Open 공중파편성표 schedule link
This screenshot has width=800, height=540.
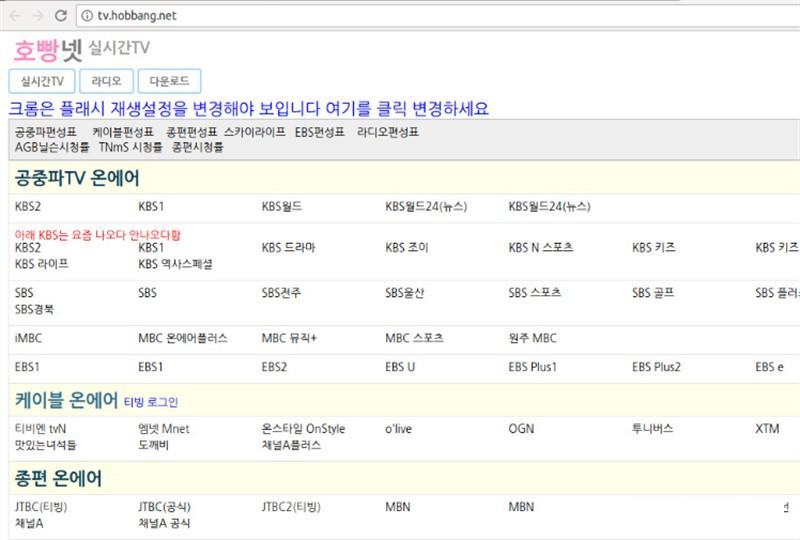[46, 132]
